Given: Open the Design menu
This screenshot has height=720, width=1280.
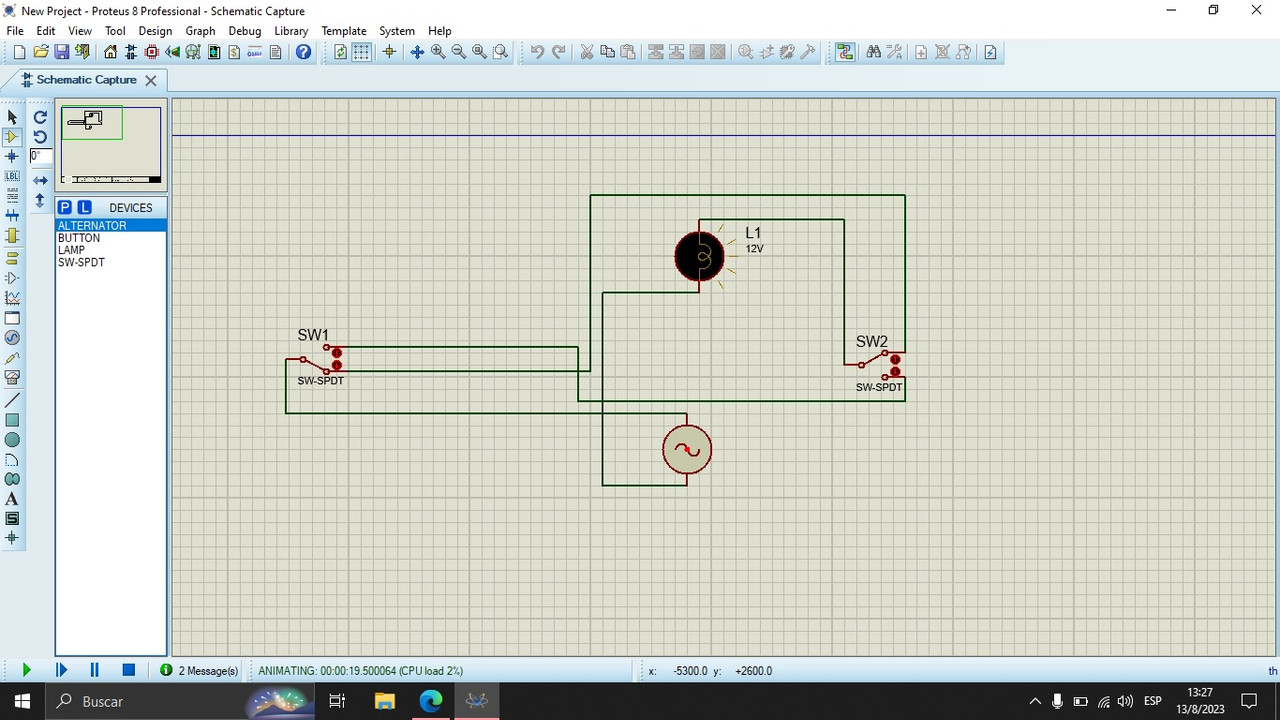Looking at the screenshot, I should coord(155,31).
